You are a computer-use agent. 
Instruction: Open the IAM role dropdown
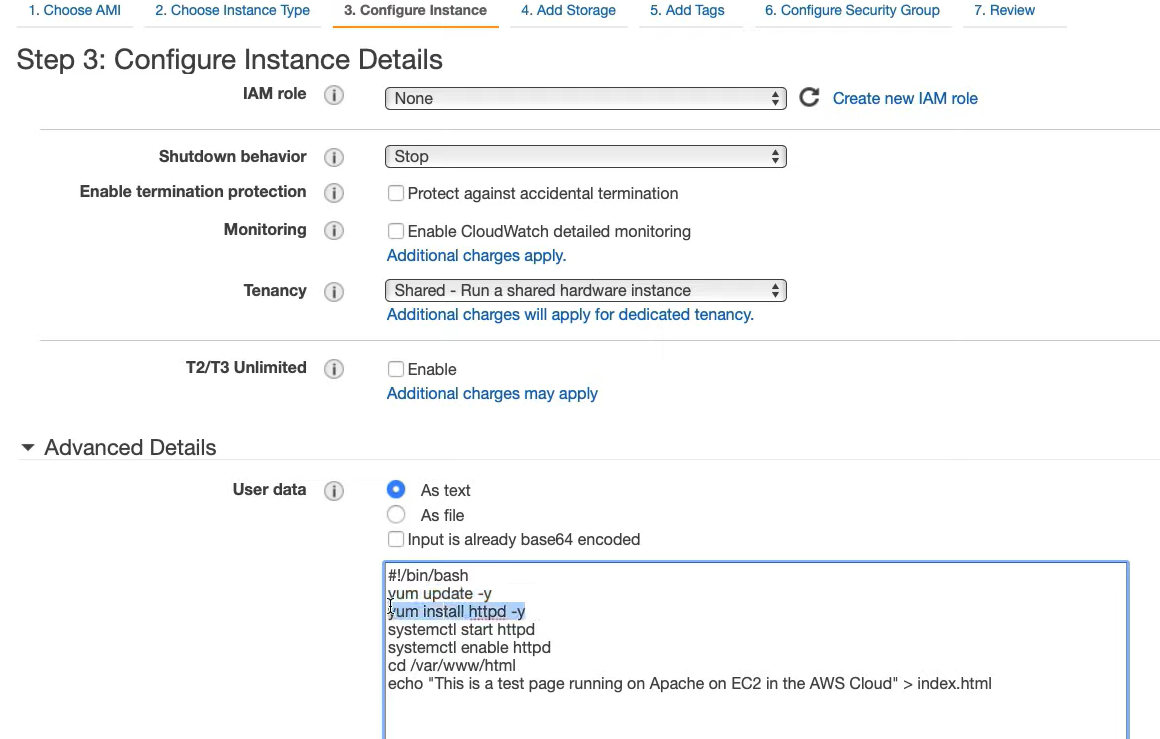click(x=585, y=98)
